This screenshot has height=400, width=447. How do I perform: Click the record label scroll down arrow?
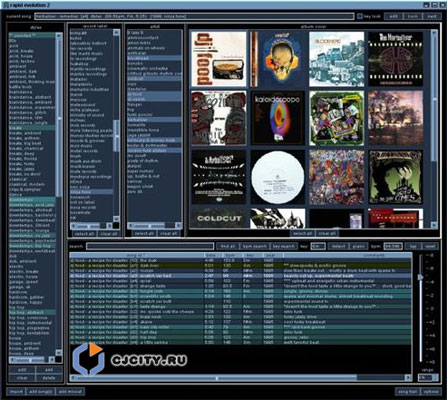coord(116,219)
